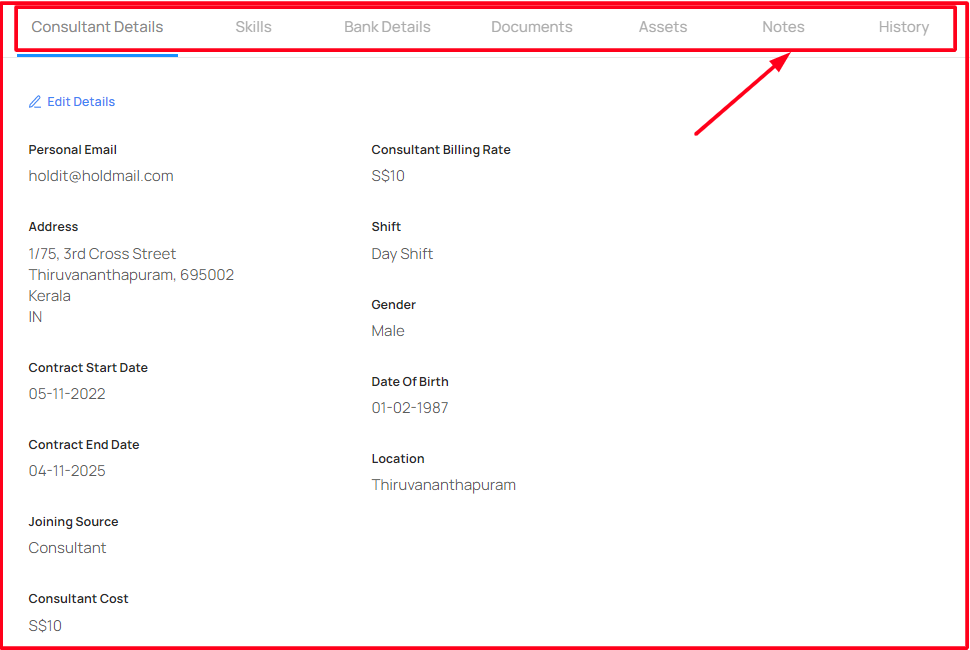
Task: Click the Address label
Action: click(53, 227)
